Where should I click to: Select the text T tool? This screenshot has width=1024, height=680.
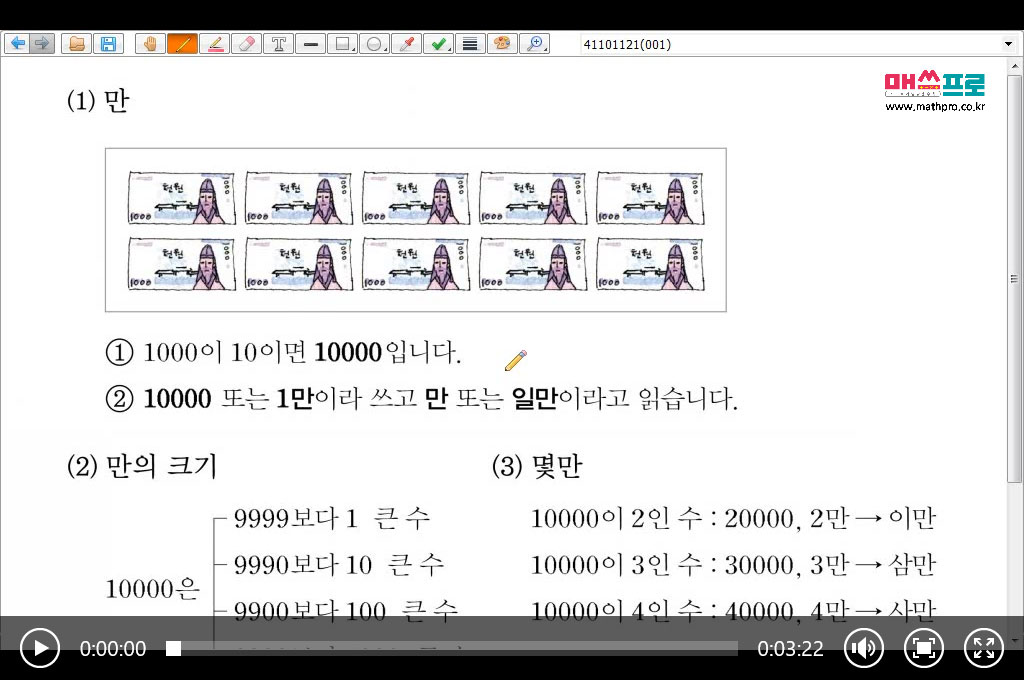click(278, 44)
